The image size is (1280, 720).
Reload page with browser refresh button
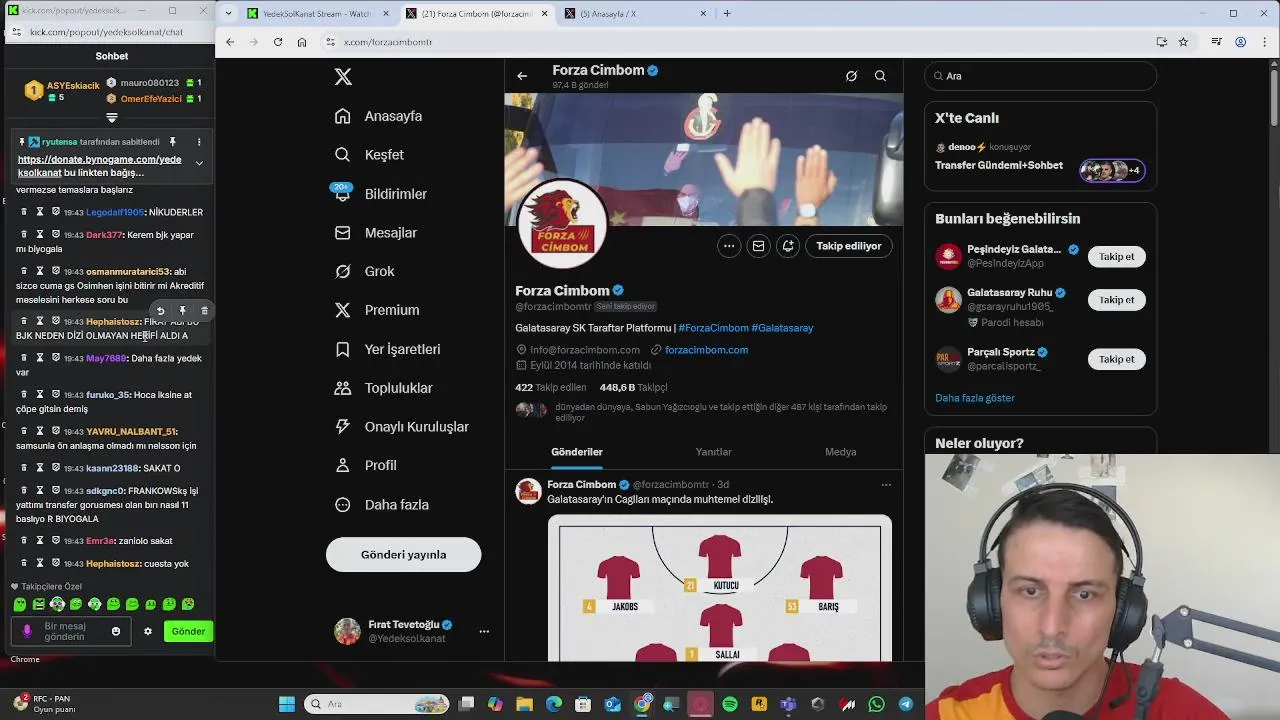[x=277, y=42]
